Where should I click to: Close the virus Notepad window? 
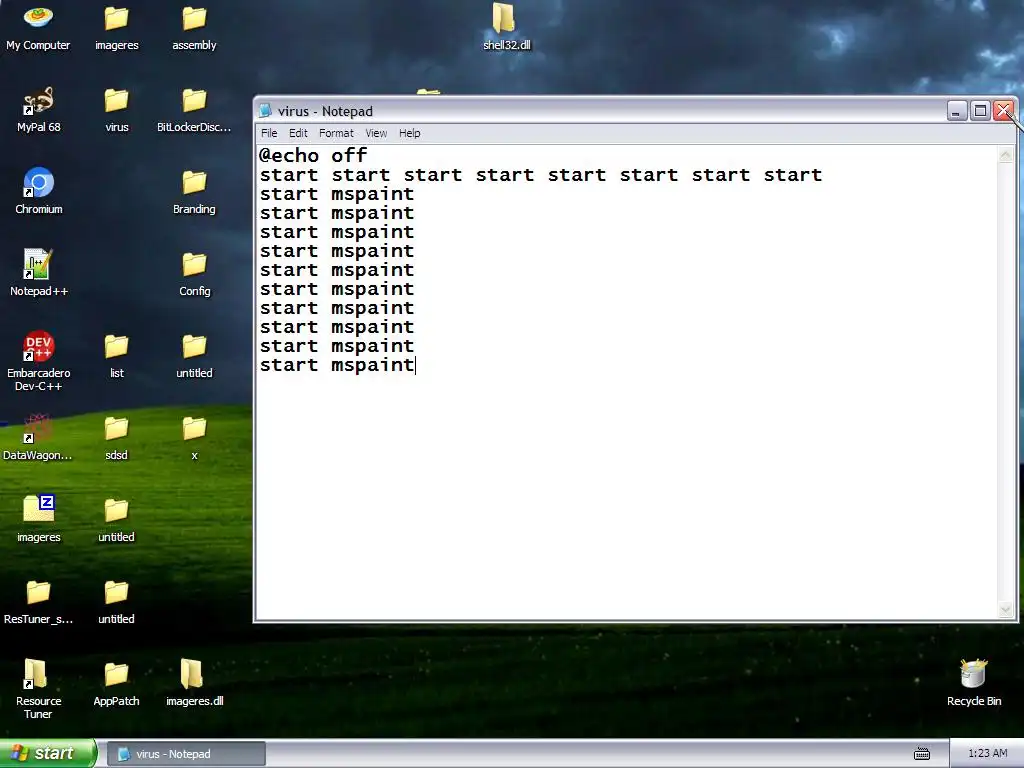coord(1003,111)
